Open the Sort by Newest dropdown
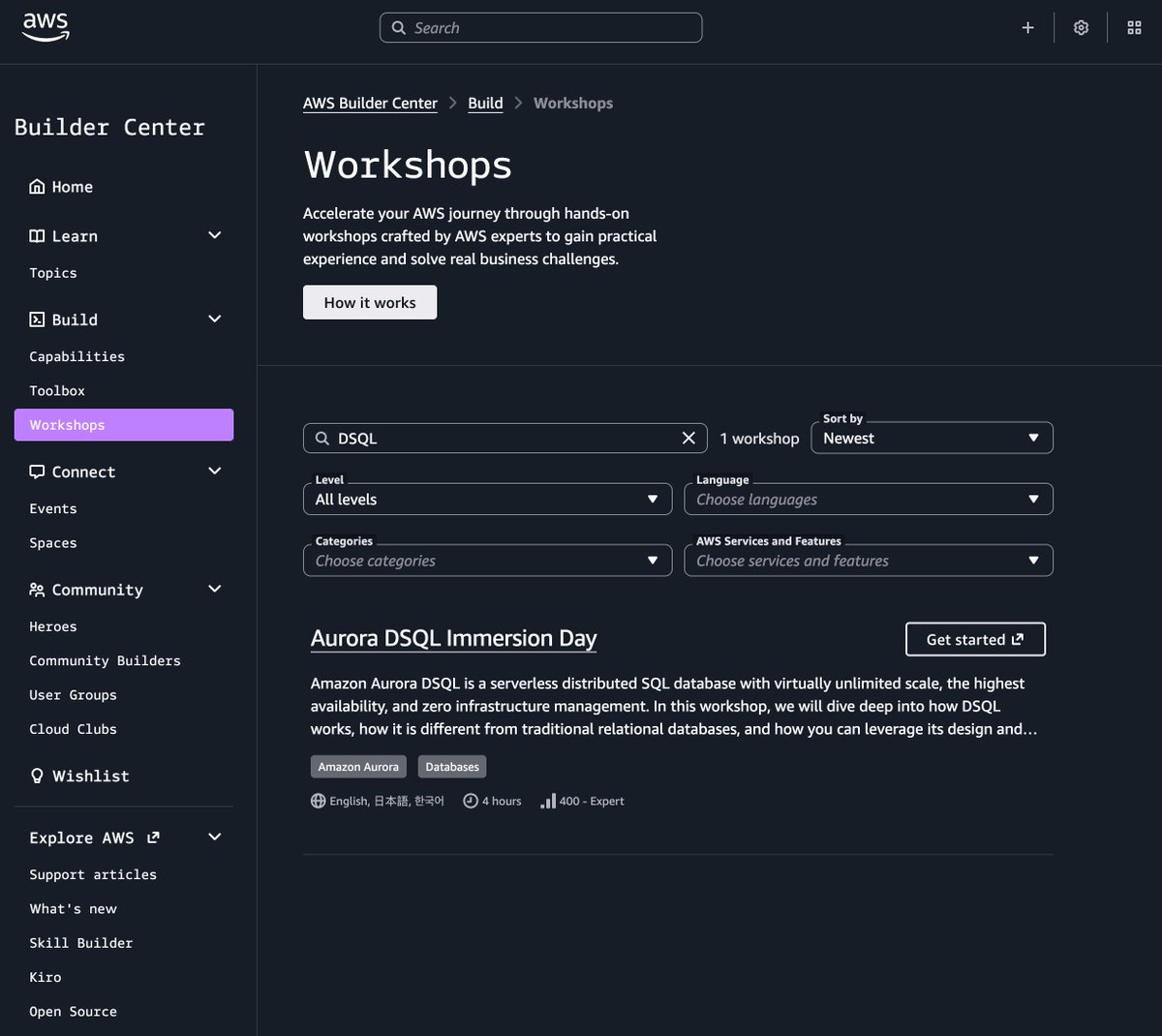The height and width of the screenshot is (1036, 1162). (932, 438)
